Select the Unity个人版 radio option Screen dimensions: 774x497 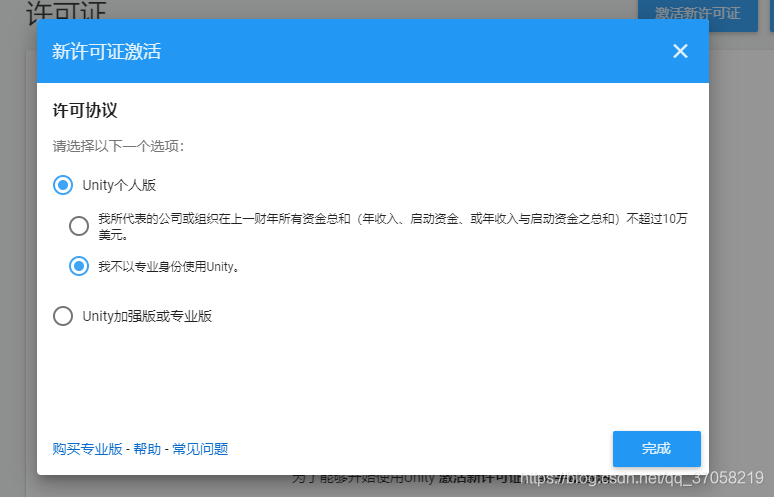pos(63,185)
